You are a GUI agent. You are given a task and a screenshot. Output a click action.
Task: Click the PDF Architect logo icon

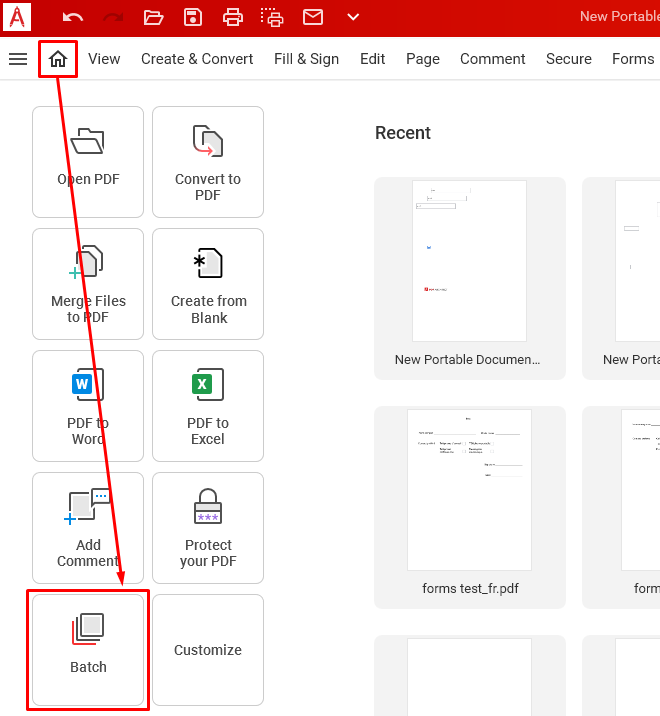coord(17,17)
